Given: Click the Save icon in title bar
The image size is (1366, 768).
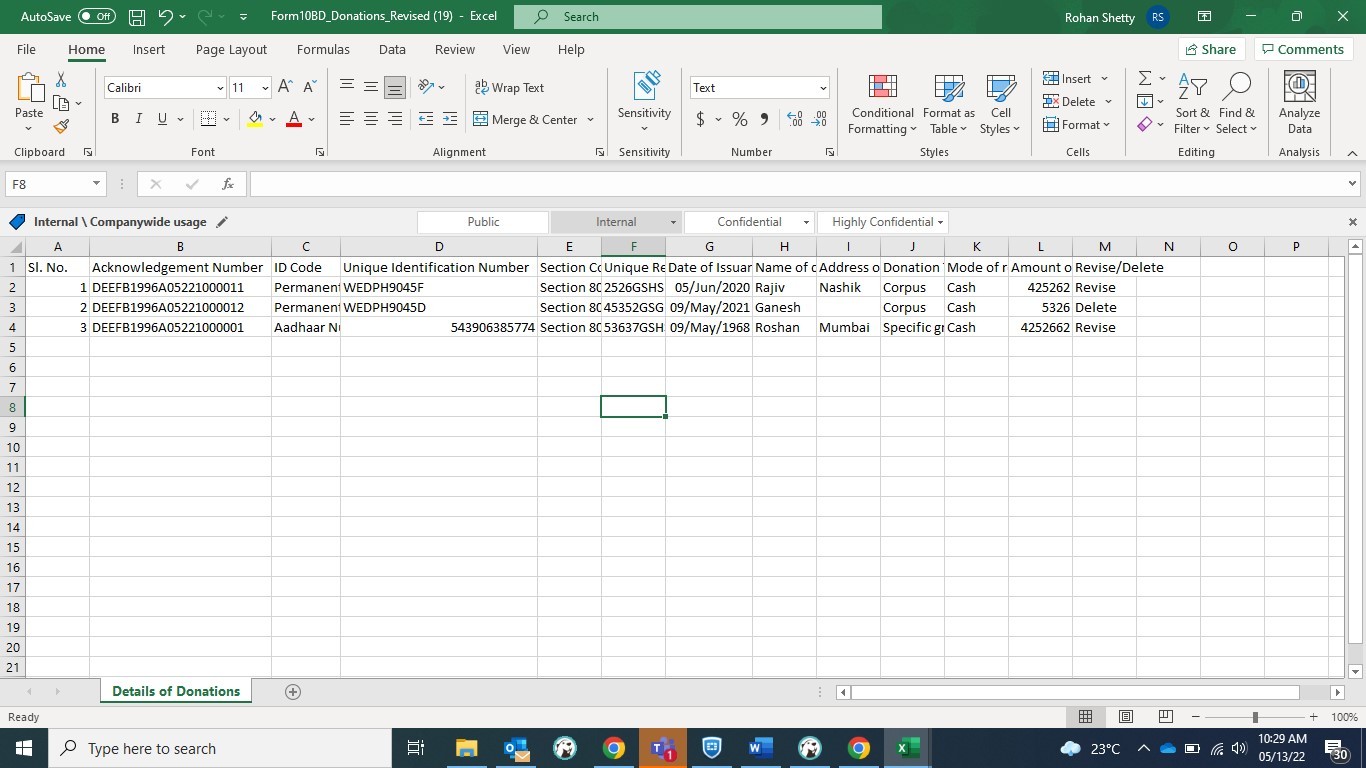Looking at the screenshot, I should pos(137,17).
